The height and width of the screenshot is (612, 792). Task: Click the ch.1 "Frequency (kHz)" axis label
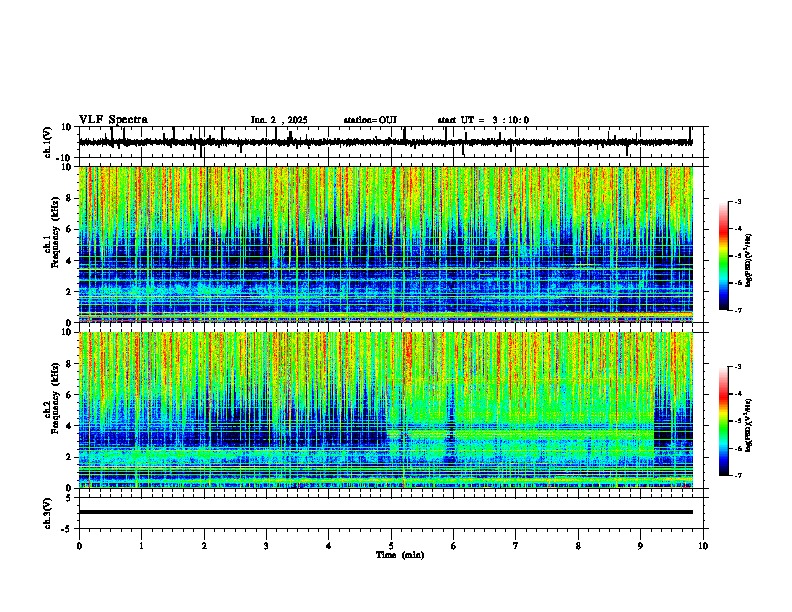click(55, 232)
